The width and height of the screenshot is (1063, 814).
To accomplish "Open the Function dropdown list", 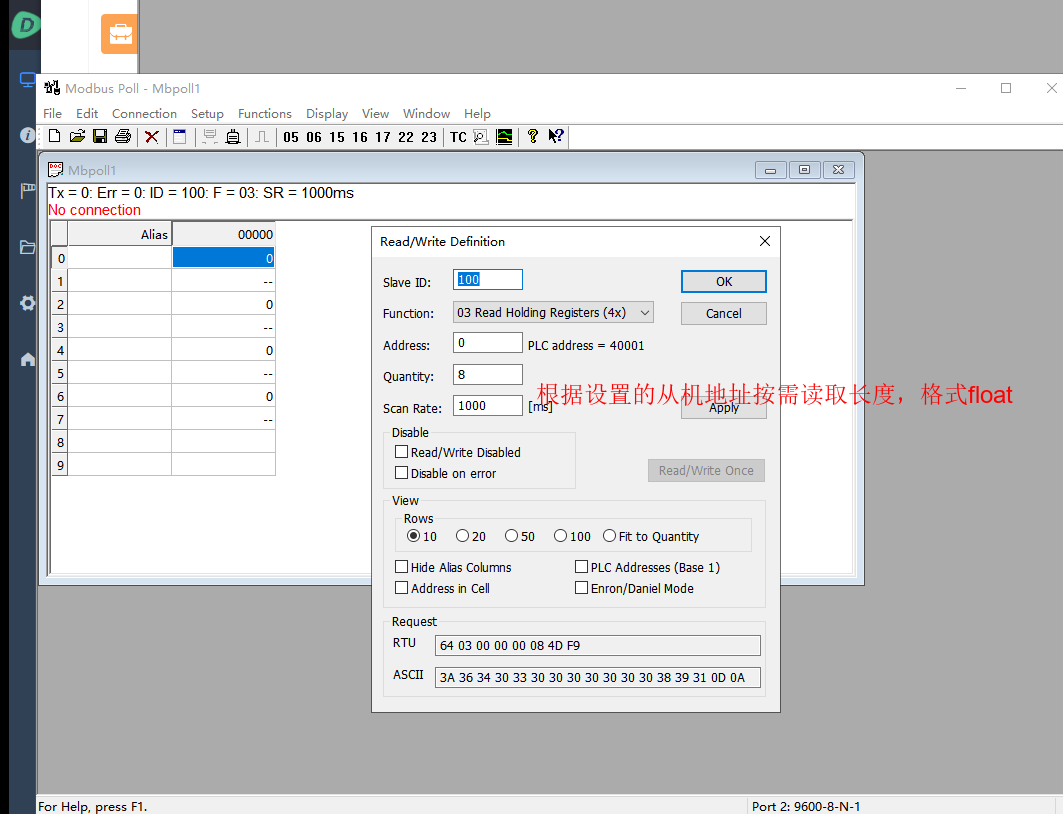I will pyautogui.click(x=553, y=312).
